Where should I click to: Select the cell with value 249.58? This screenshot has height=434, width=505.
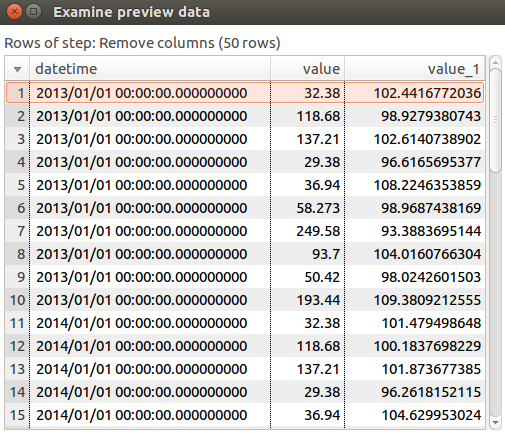(307, 231)
